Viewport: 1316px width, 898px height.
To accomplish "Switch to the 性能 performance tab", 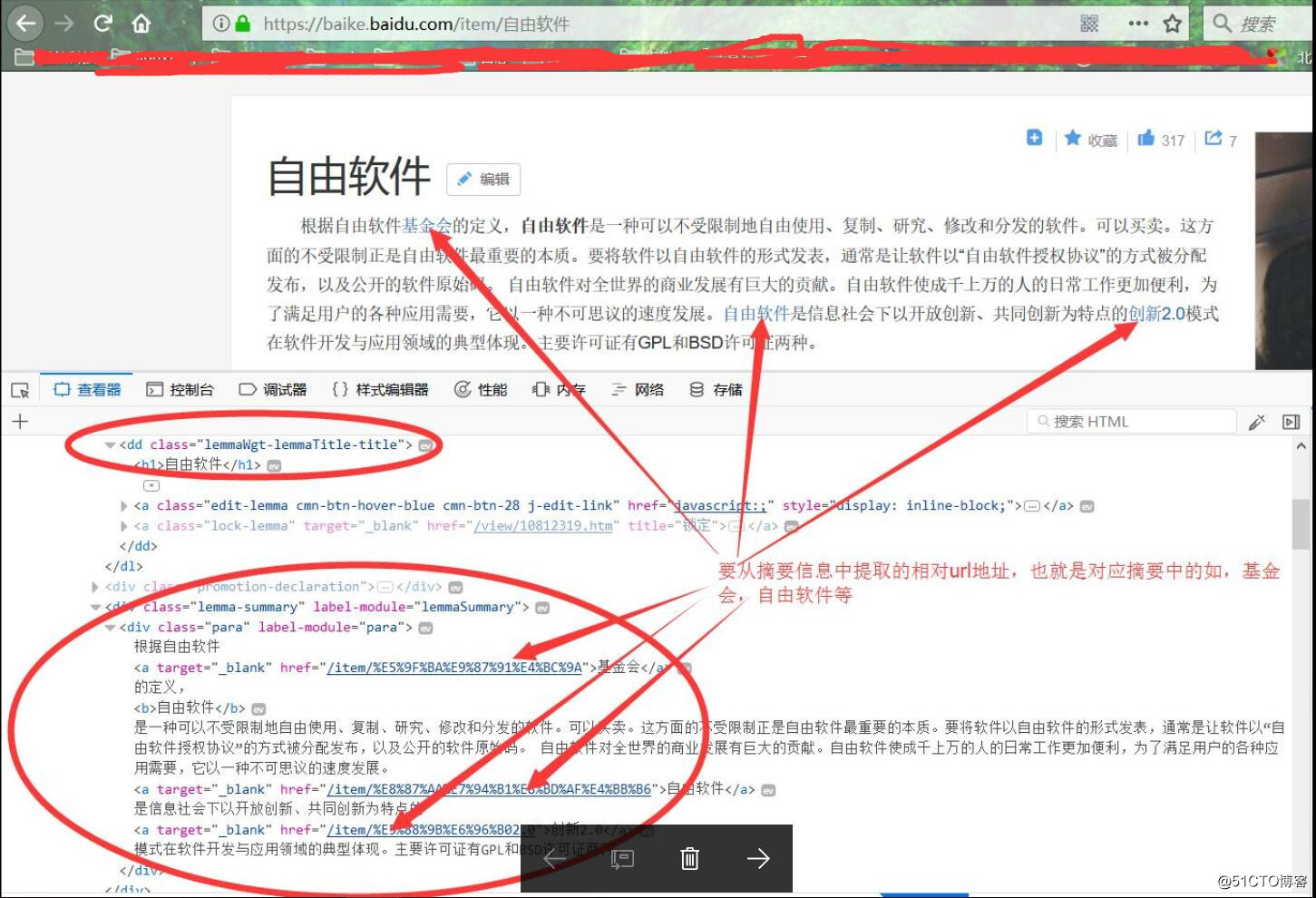I will (481, 390).
